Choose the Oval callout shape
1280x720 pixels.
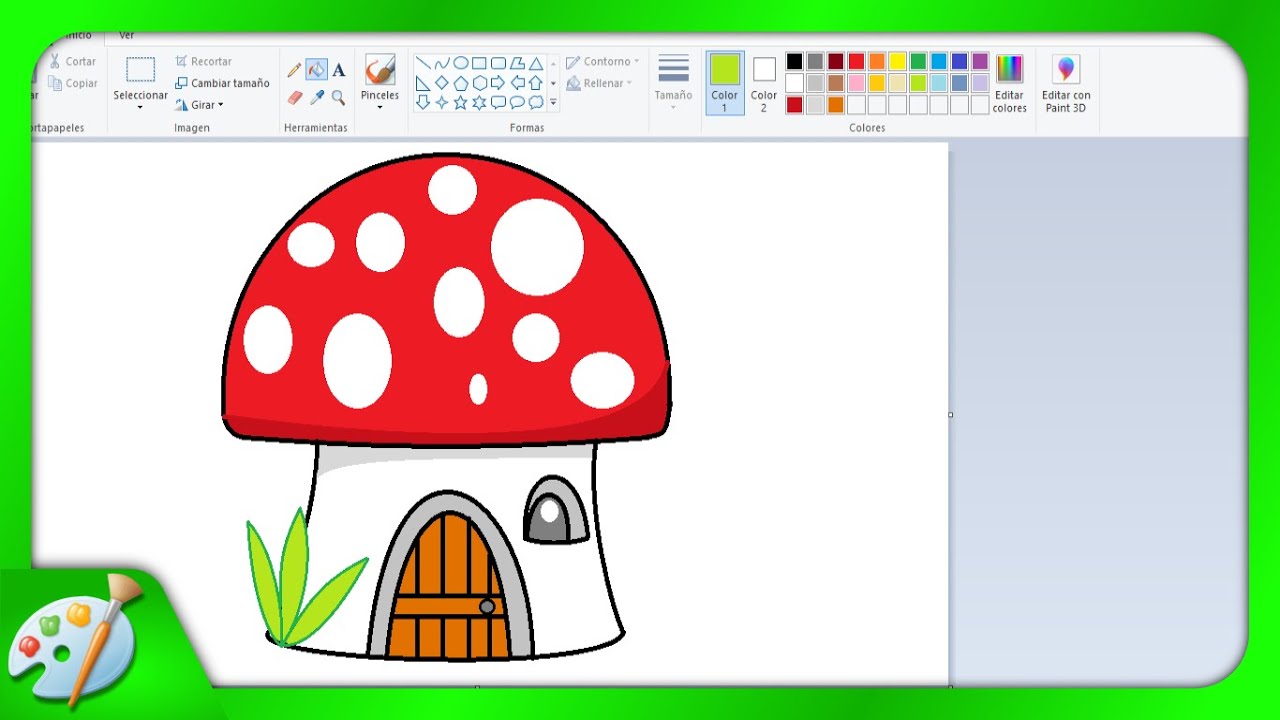click(517, 102)
